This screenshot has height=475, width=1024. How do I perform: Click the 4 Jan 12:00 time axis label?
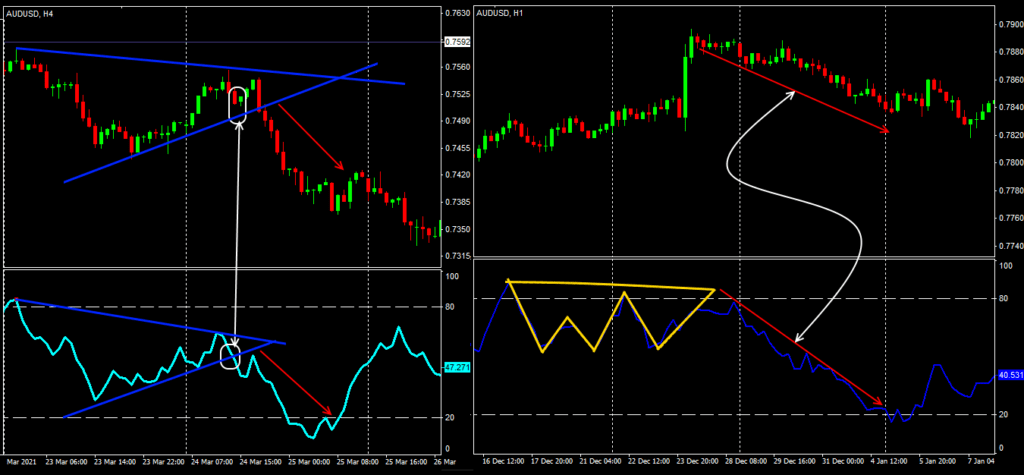click(x=888, y=463)
